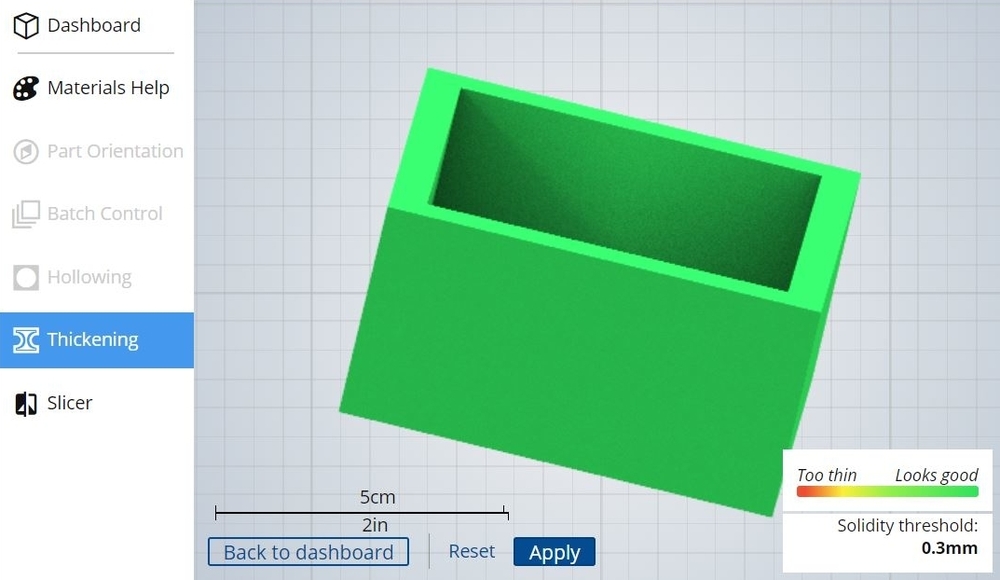This screenshot has height=580, width=1000.
Task: Click the Hollowing circle icon
Action: (26, 278)
